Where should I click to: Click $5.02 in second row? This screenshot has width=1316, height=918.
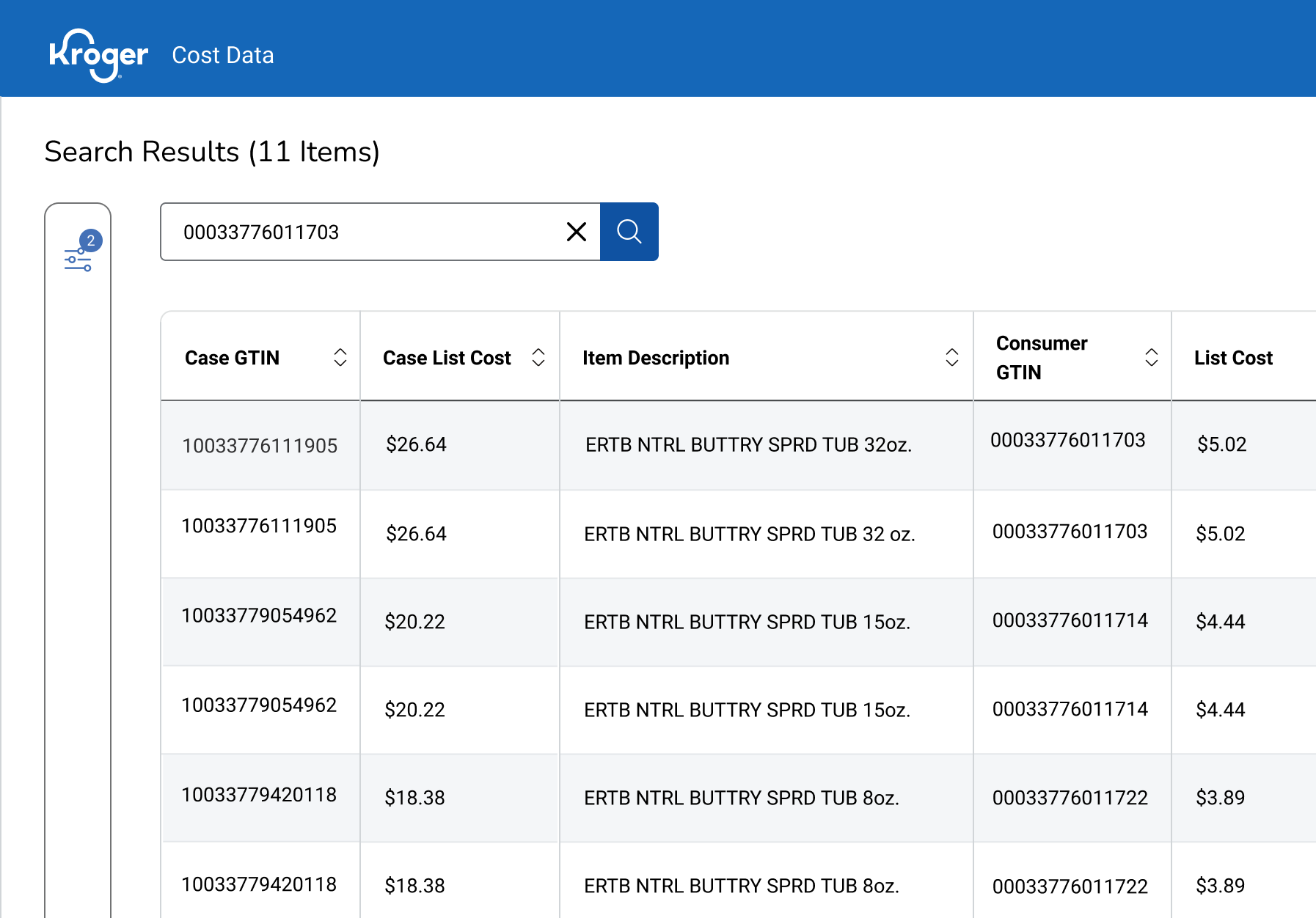point(1221,534)
